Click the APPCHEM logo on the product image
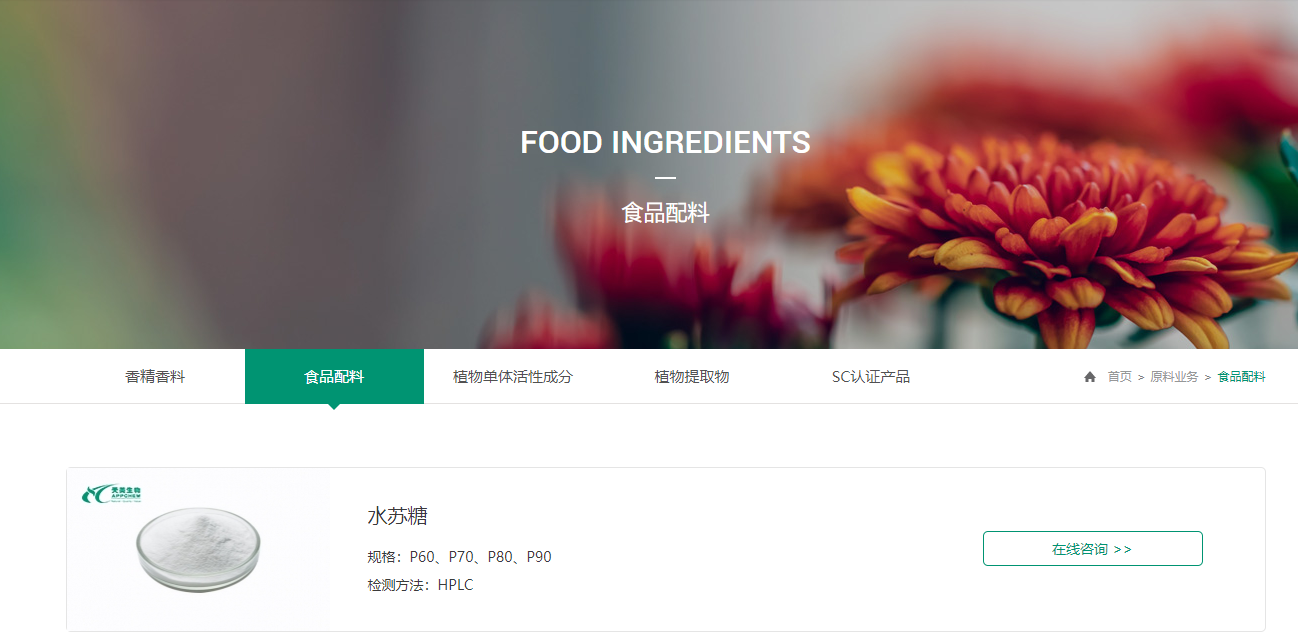 coord(112,494)
